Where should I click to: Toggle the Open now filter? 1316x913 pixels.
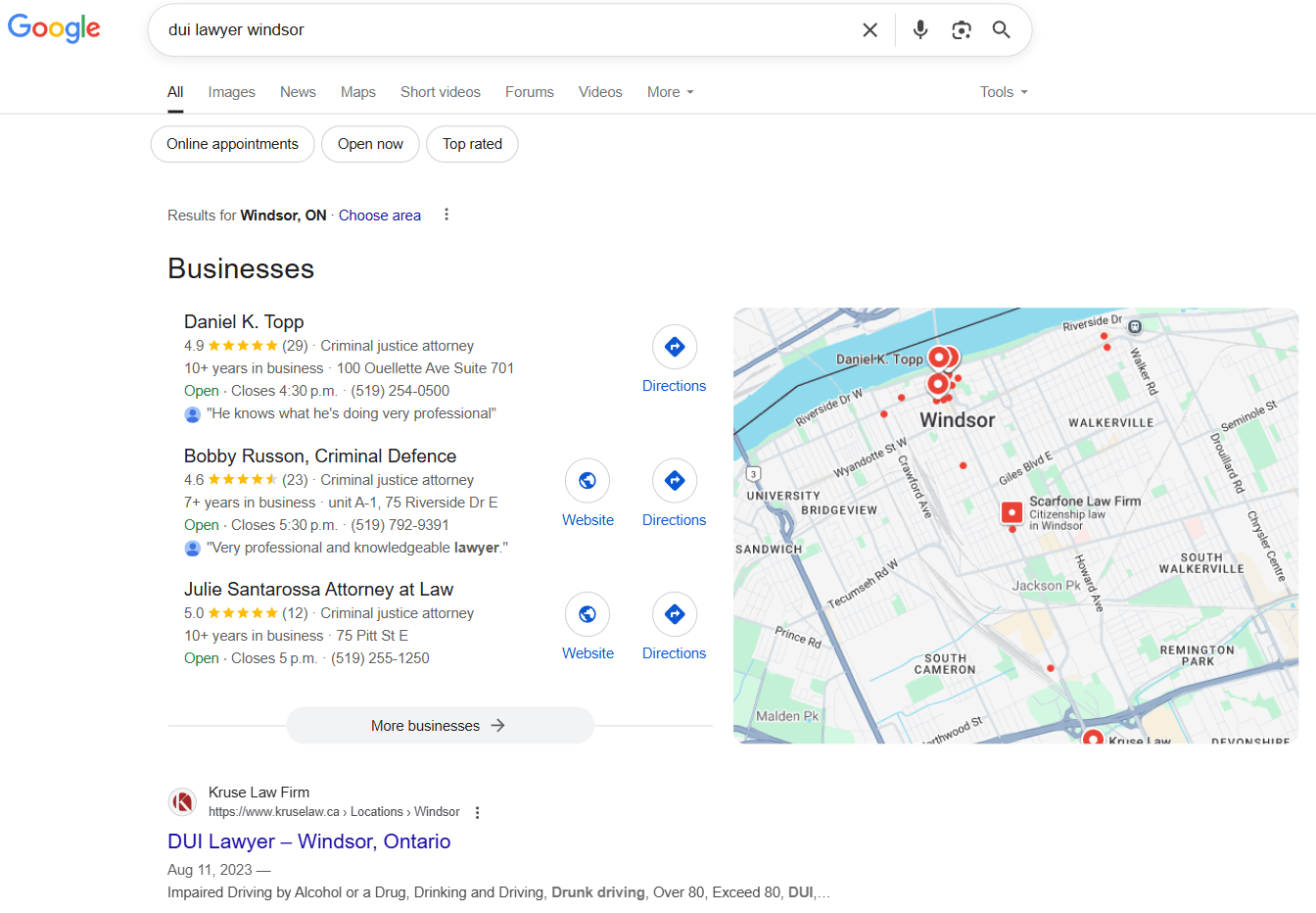pyautogui.click(x=370, y=144)
